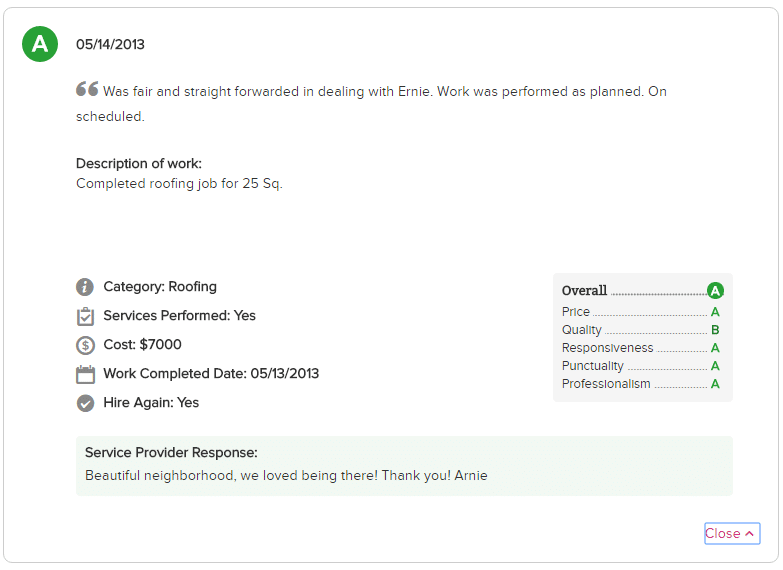Viewport: 783px width, 570px height.
Task: Select the Quality B grade
Action: (x=715, y=330)
